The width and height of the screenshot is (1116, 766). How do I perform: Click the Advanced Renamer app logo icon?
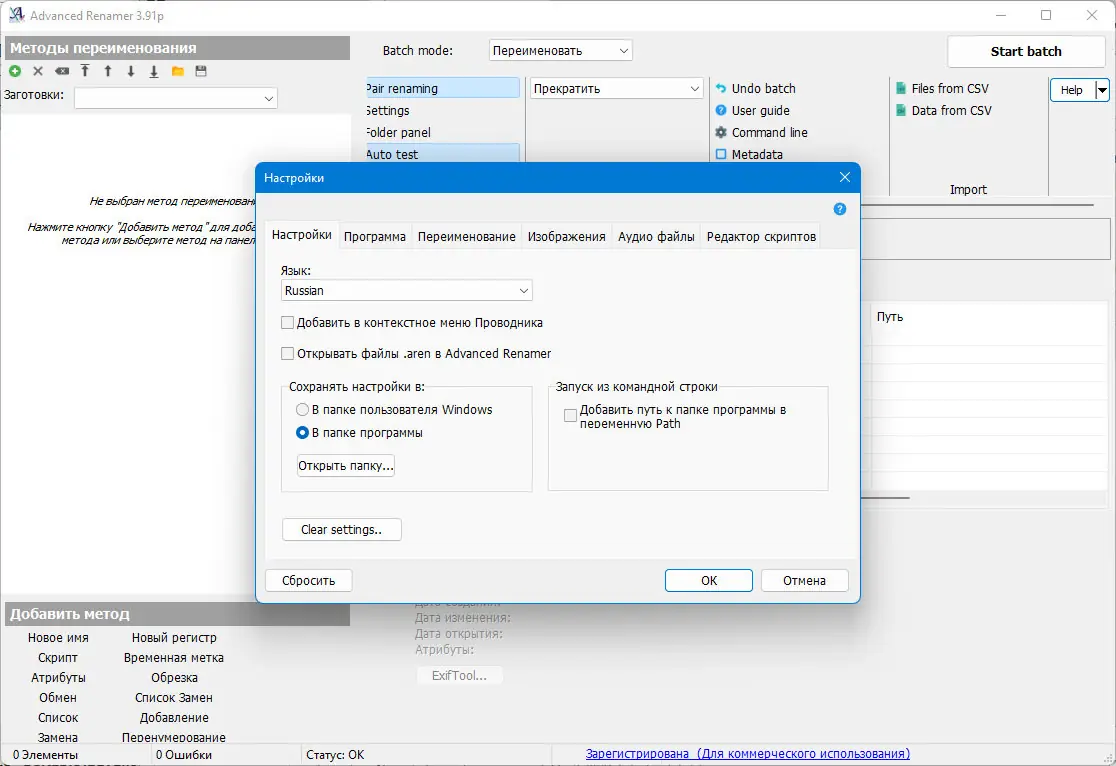[x=16, y=15]
